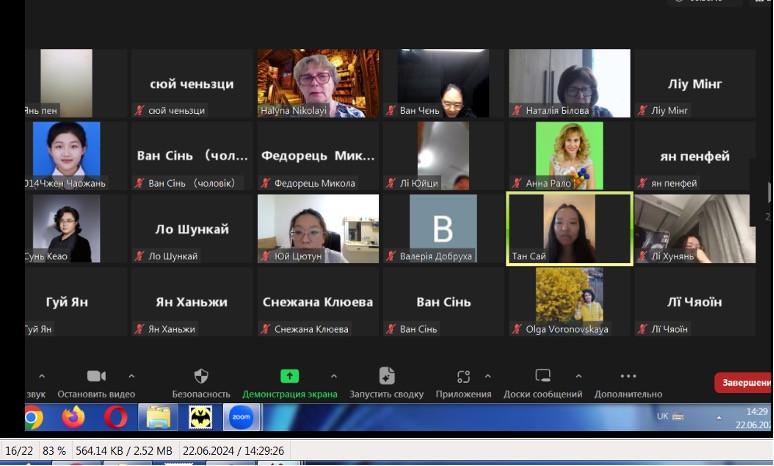The width and height of the screenshot is (774, 466).
Task: Click muted mic icon on Валерія Добруха tile
Action: (x=391, y=256)
